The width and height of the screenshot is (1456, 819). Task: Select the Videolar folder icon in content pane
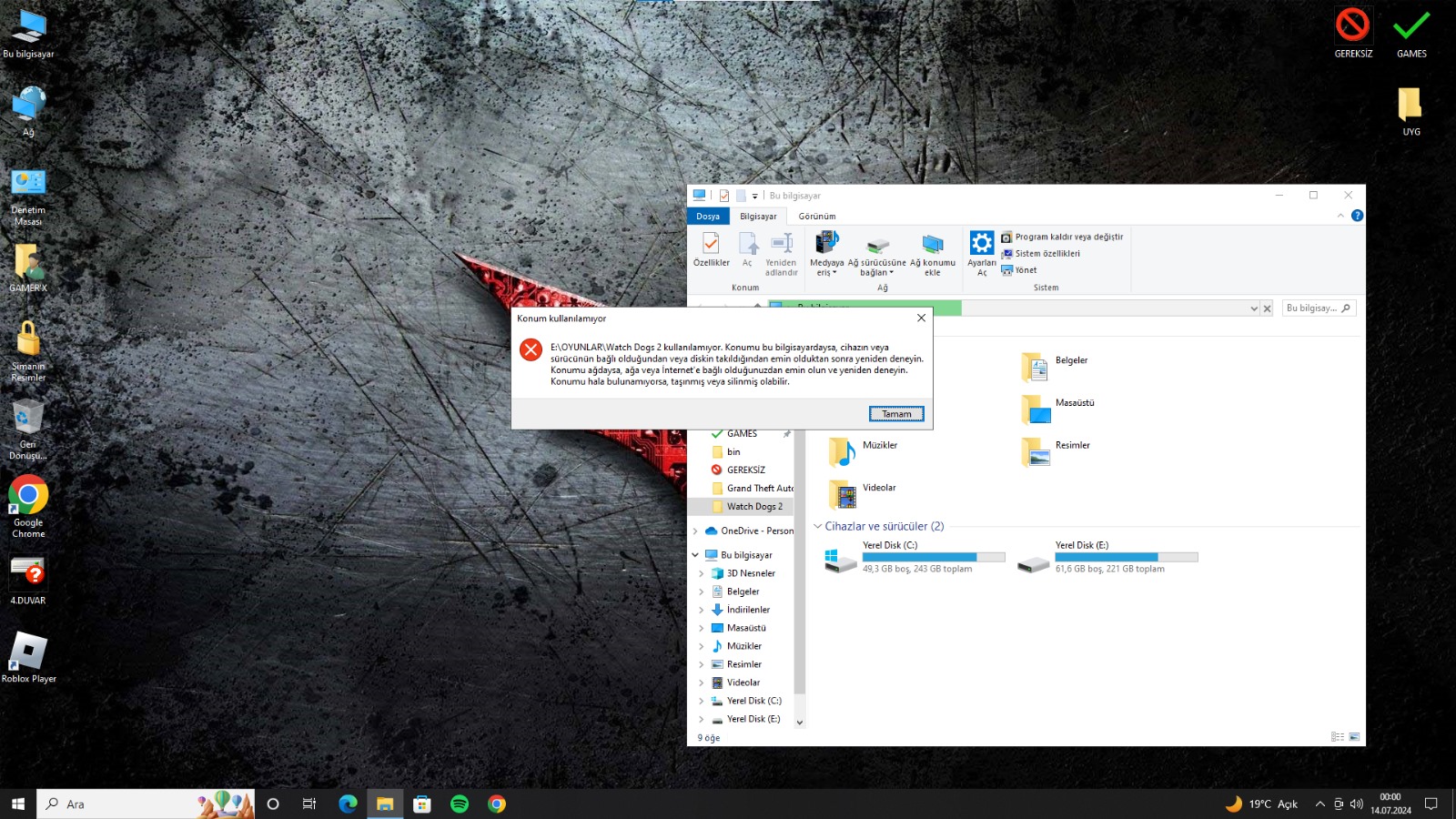pyautogui.click(x=842, y=494)
